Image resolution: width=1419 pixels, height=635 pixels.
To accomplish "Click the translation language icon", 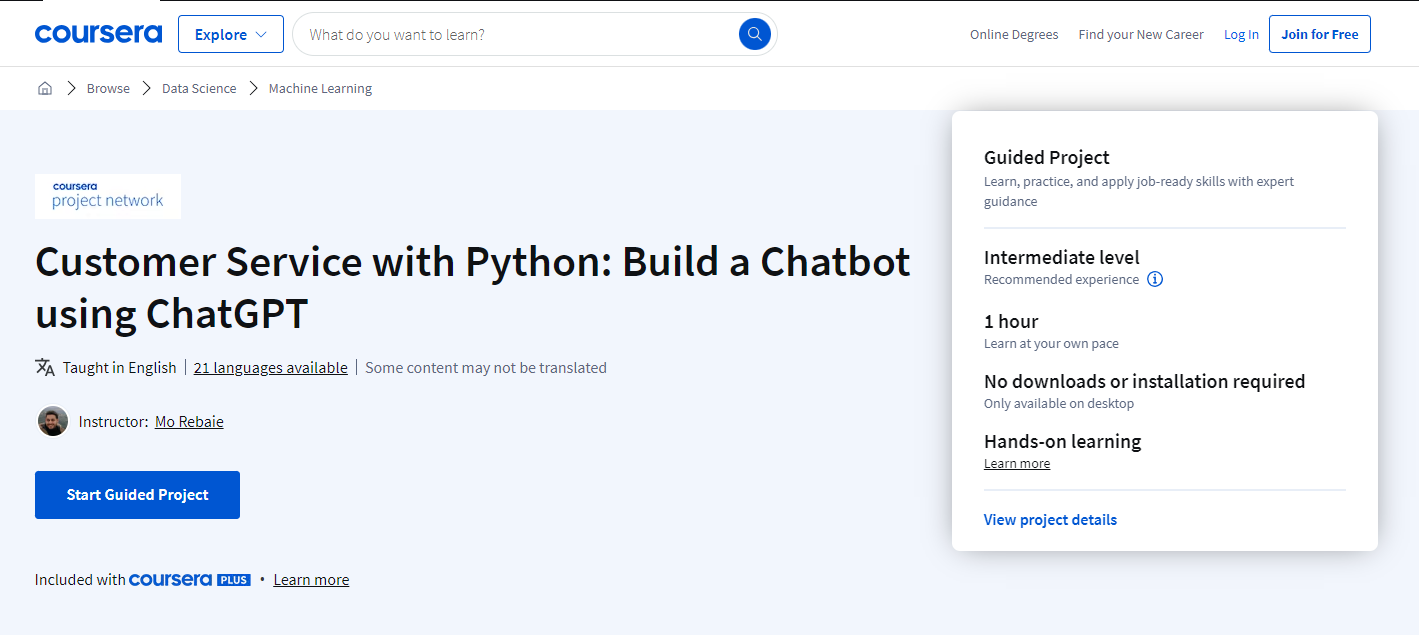I will click(45, 367).
